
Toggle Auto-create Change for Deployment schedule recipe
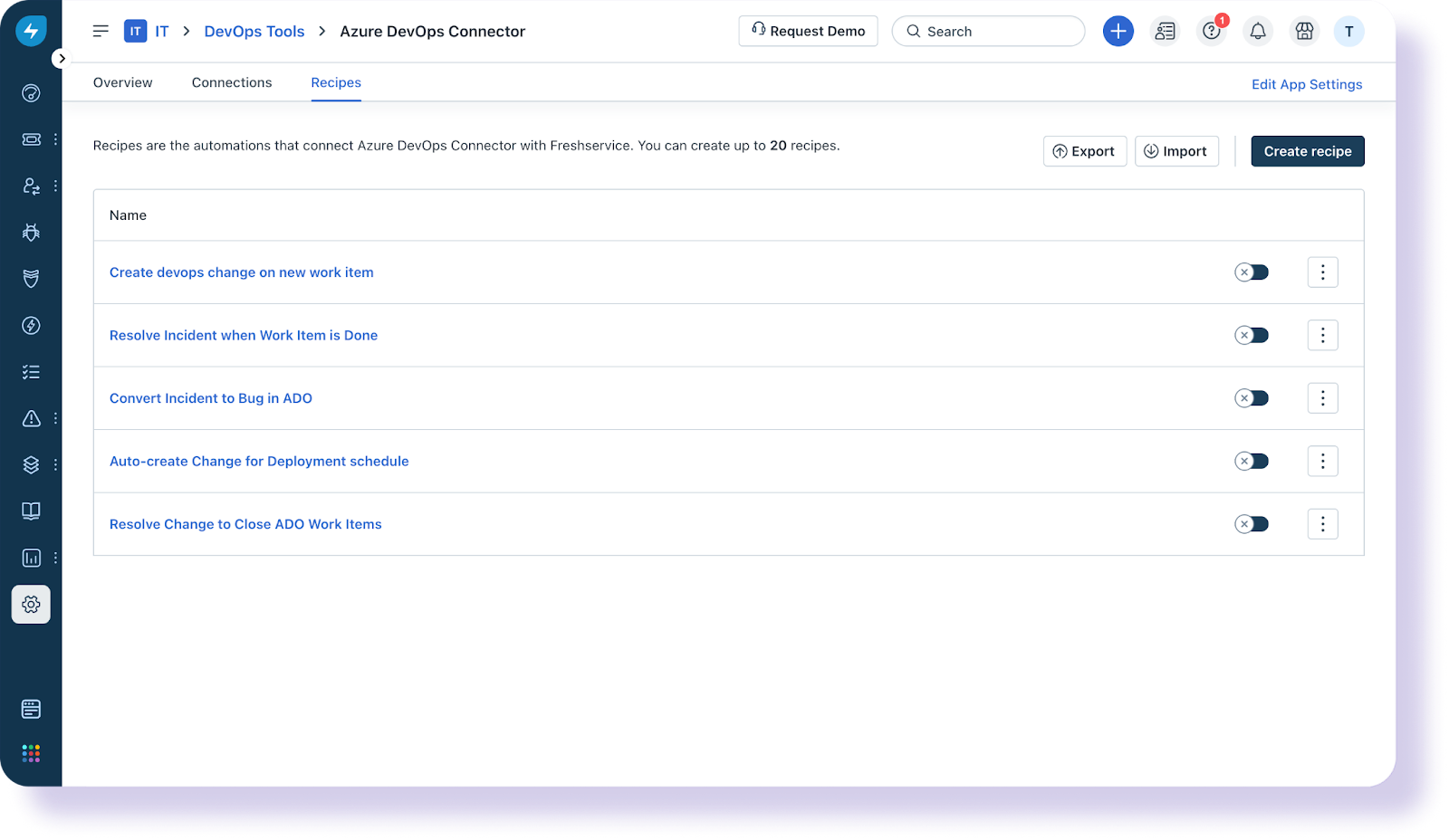(x=1252, y=461)
